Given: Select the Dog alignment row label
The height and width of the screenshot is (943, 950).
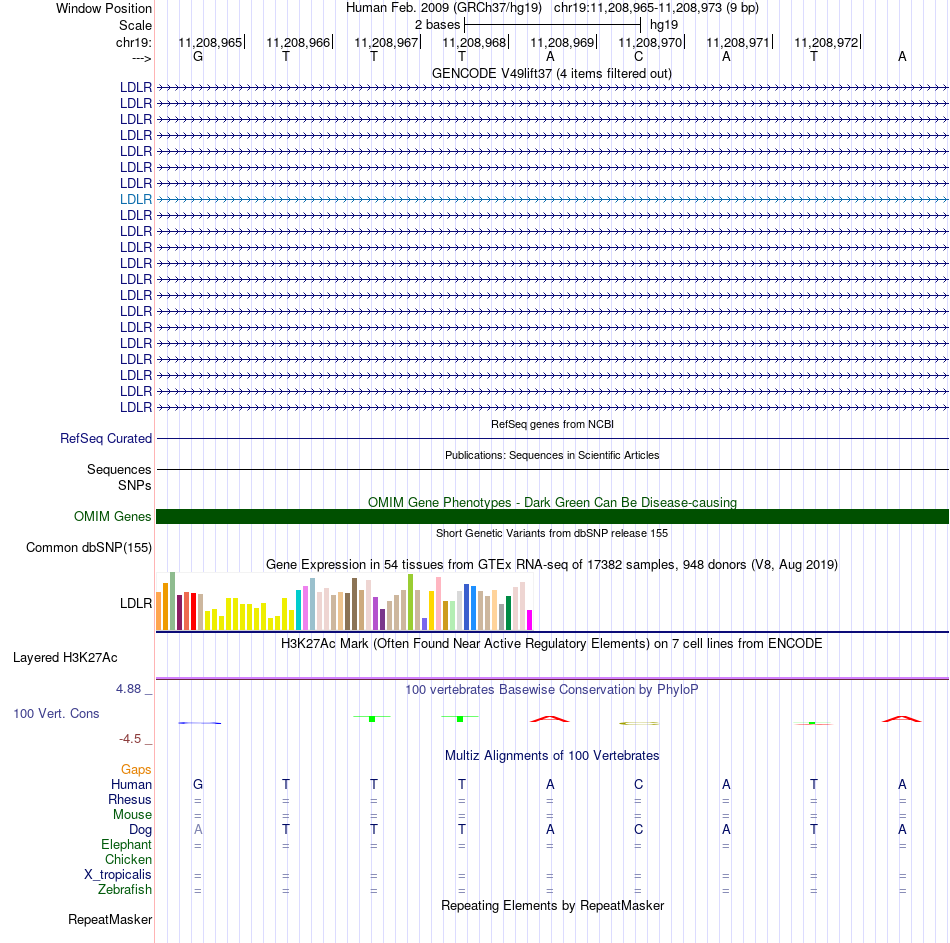Looking at the screenshot, I should (x=140, y=830).
